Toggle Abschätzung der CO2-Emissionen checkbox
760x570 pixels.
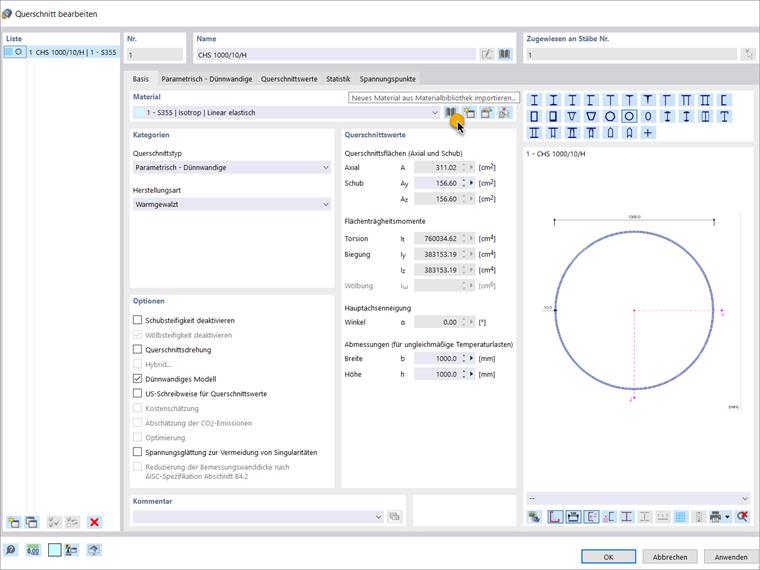tap(138, 423)
